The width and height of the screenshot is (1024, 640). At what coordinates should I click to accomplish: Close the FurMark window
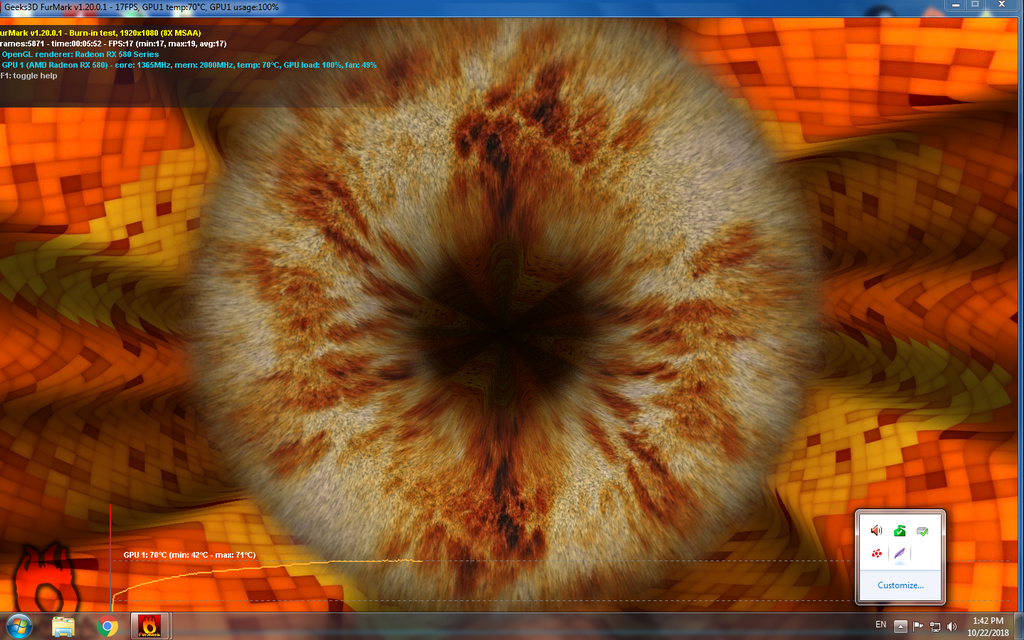[1002, 5]
